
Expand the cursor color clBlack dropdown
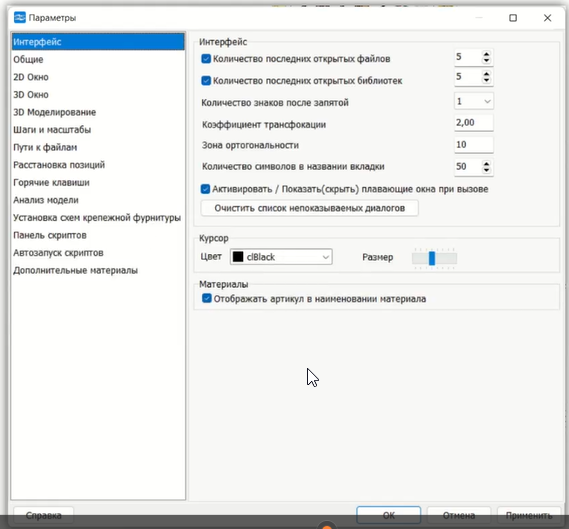pyautogui.click(x=281, y=257)
